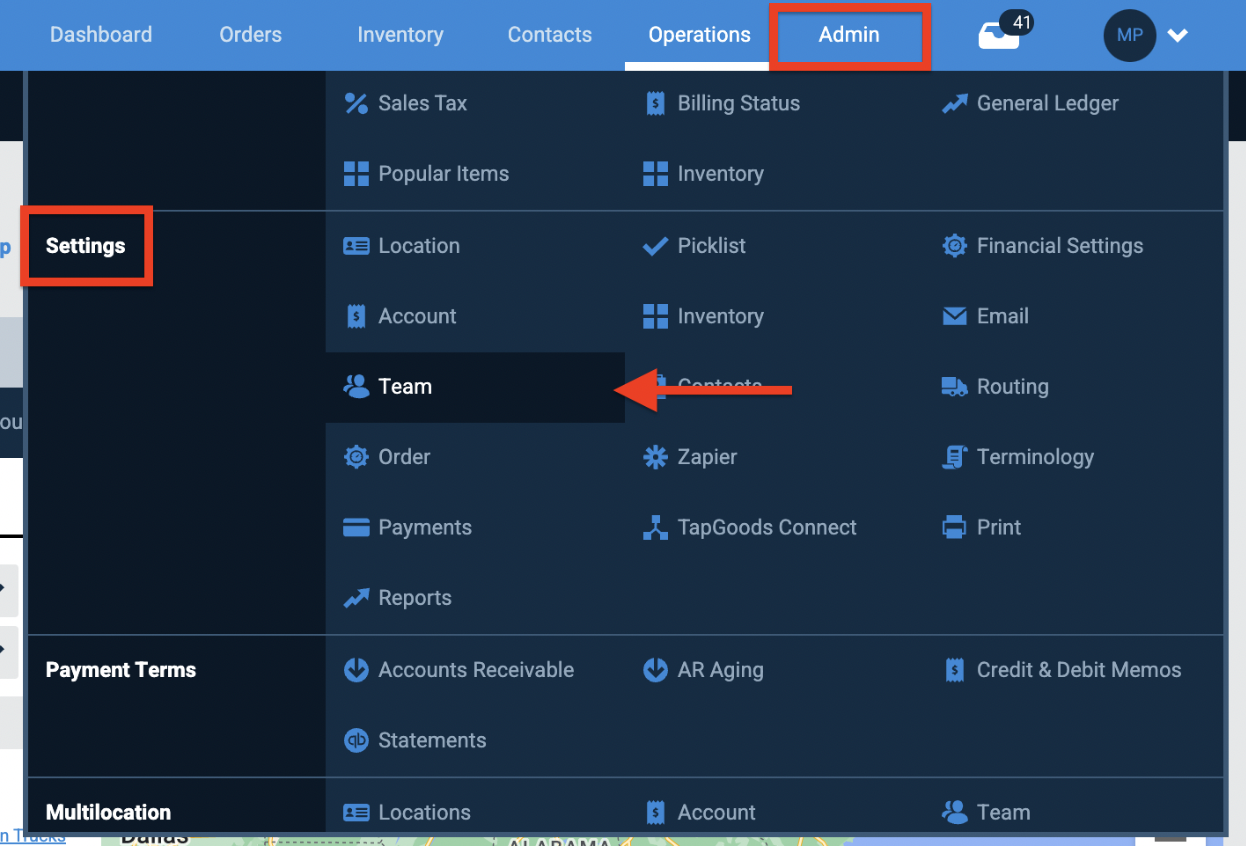Screen dimensions: 1246x846
Task: Open General Ledger
Action: click(1048, 103)
